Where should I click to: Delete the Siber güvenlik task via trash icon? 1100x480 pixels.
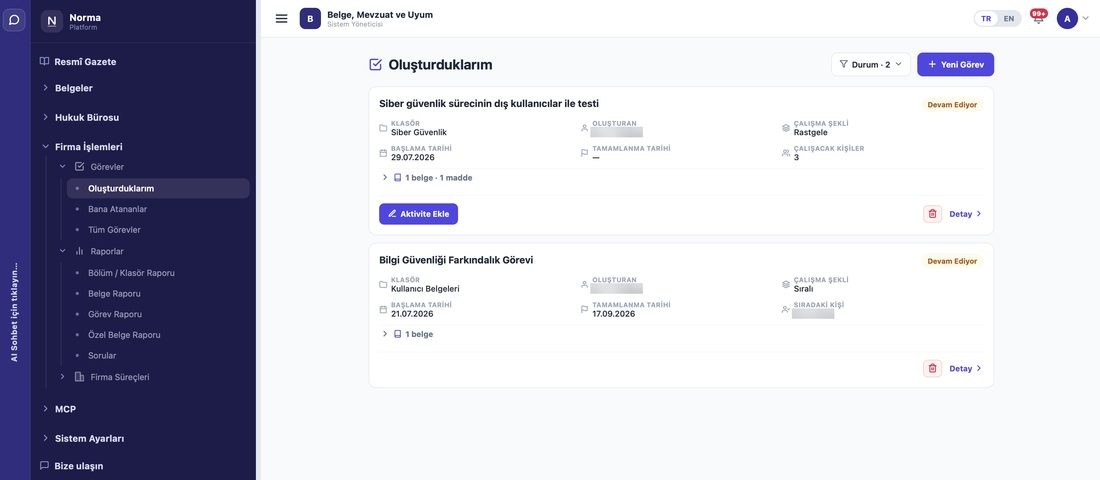932,213
